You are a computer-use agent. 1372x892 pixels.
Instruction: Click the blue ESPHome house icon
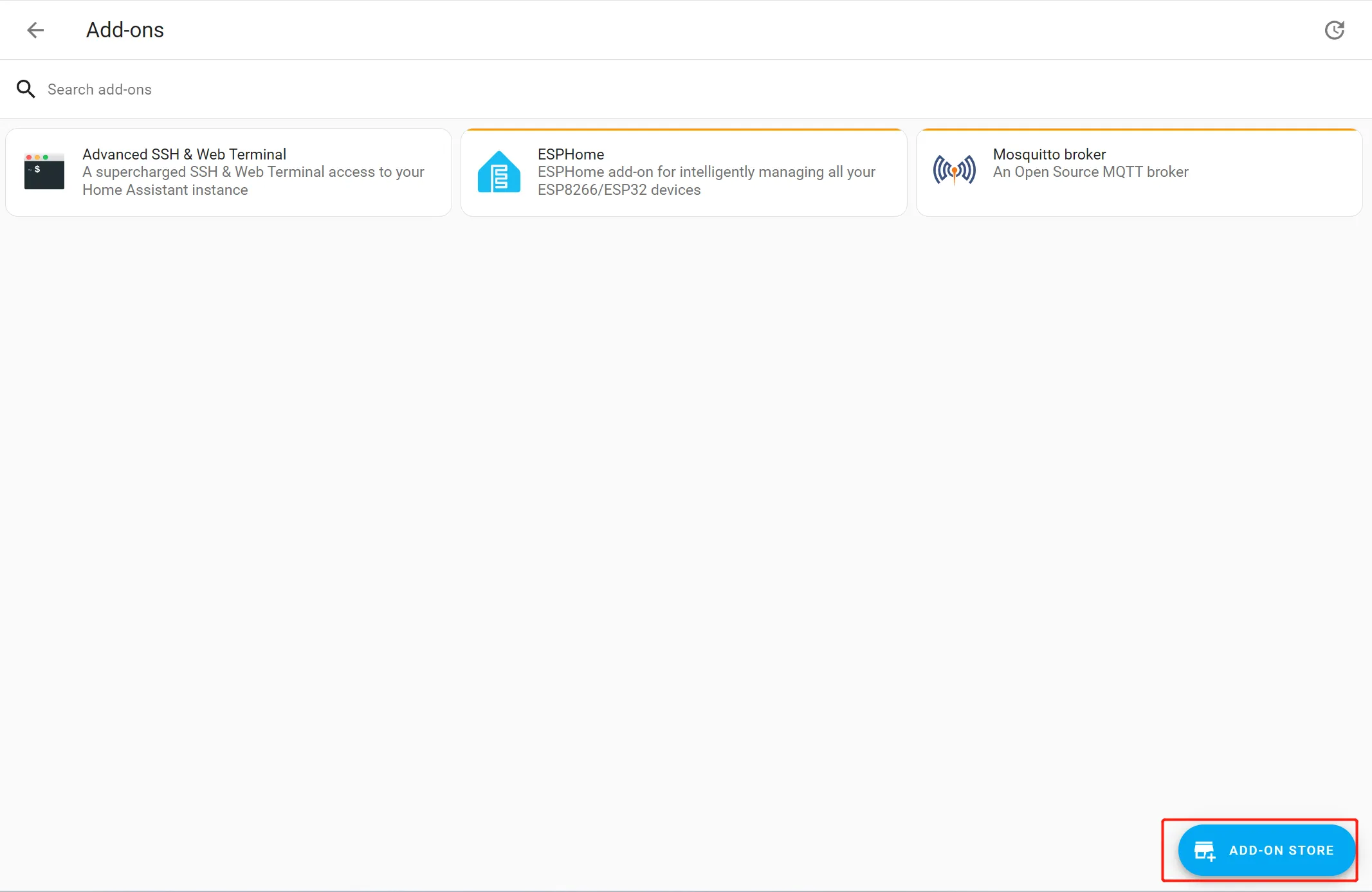tap(498, 172)
